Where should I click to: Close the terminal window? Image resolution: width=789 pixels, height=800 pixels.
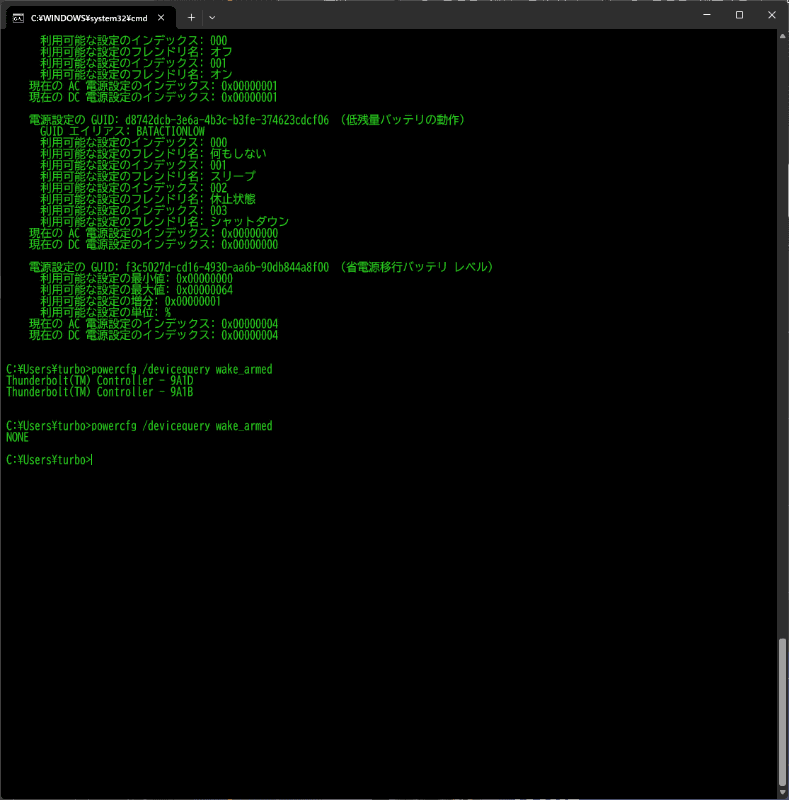772,15
